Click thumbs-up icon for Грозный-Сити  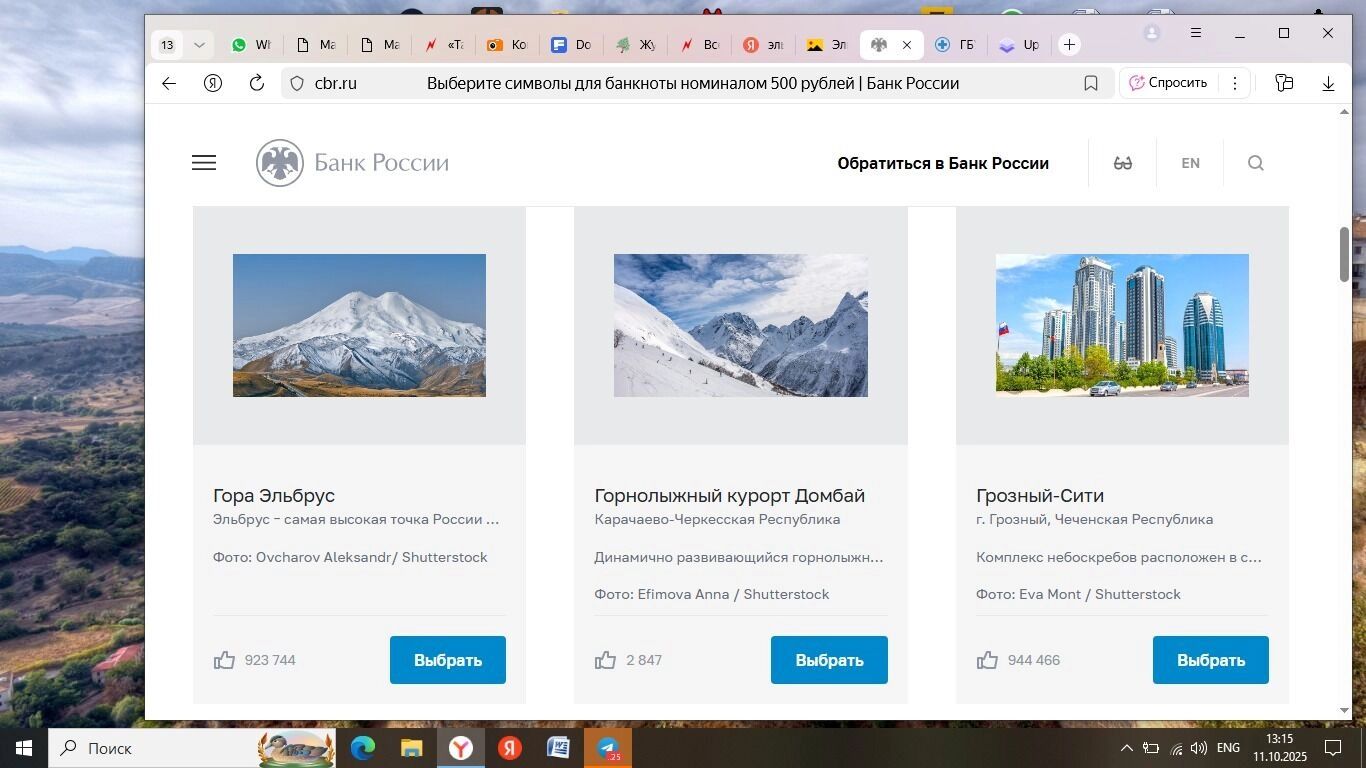[988, 660]
